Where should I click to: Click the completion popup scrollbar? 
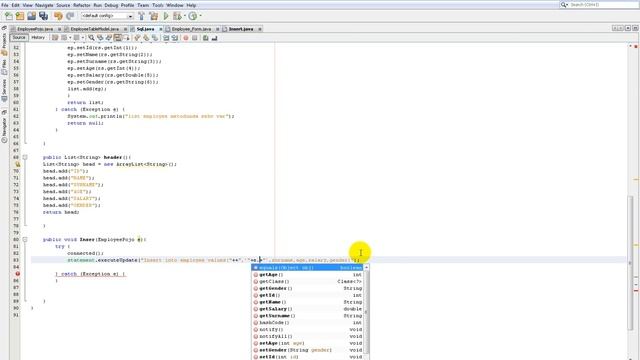(366, 312)
